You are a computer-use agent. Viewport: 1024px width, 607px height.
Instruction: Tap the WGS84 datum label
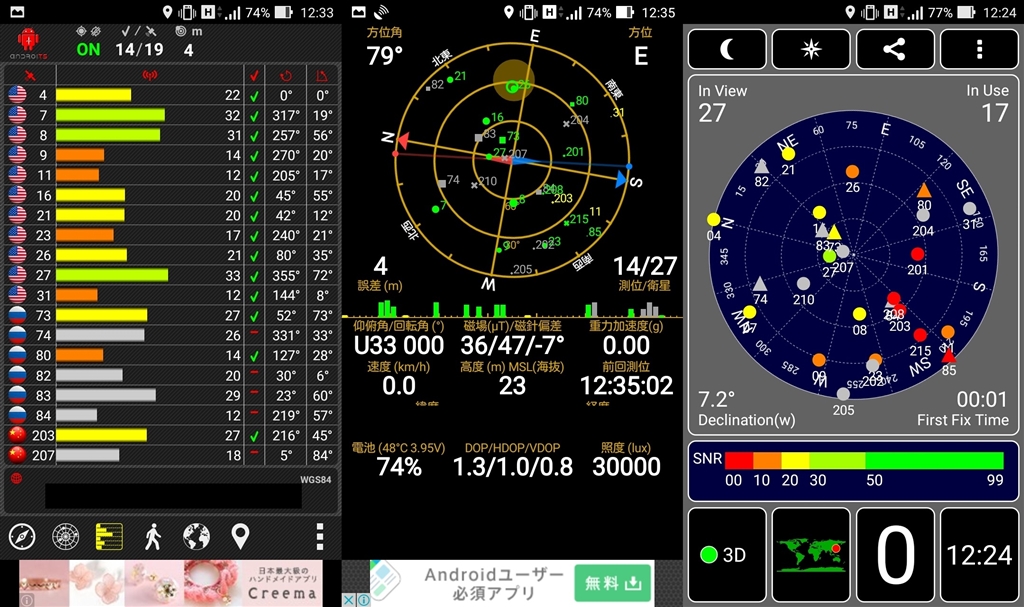[x=315, y=480]
